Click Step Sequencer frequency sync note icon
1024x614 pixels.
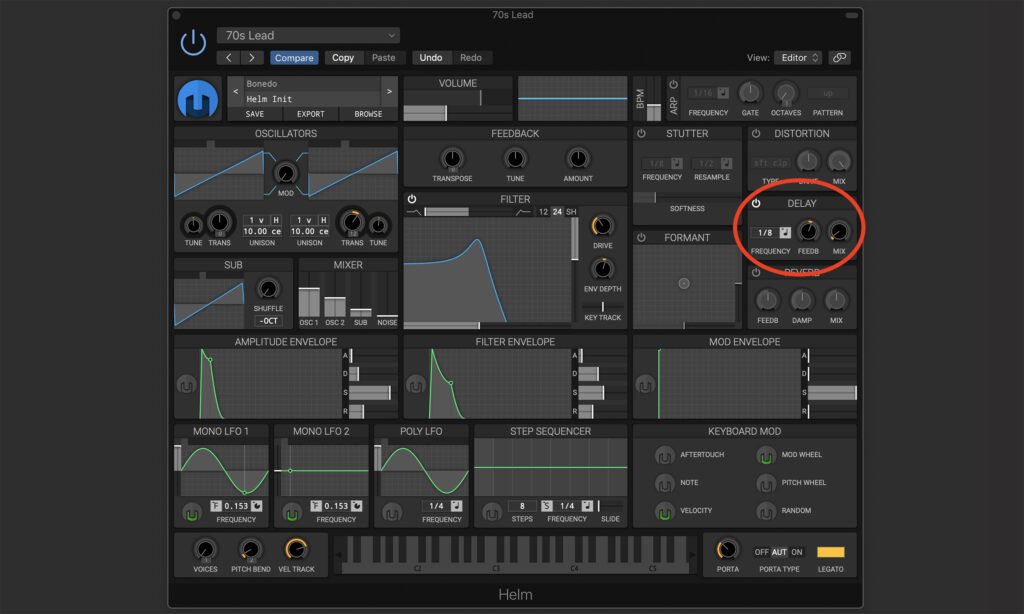pyautogui.click(x=587, y=506)
